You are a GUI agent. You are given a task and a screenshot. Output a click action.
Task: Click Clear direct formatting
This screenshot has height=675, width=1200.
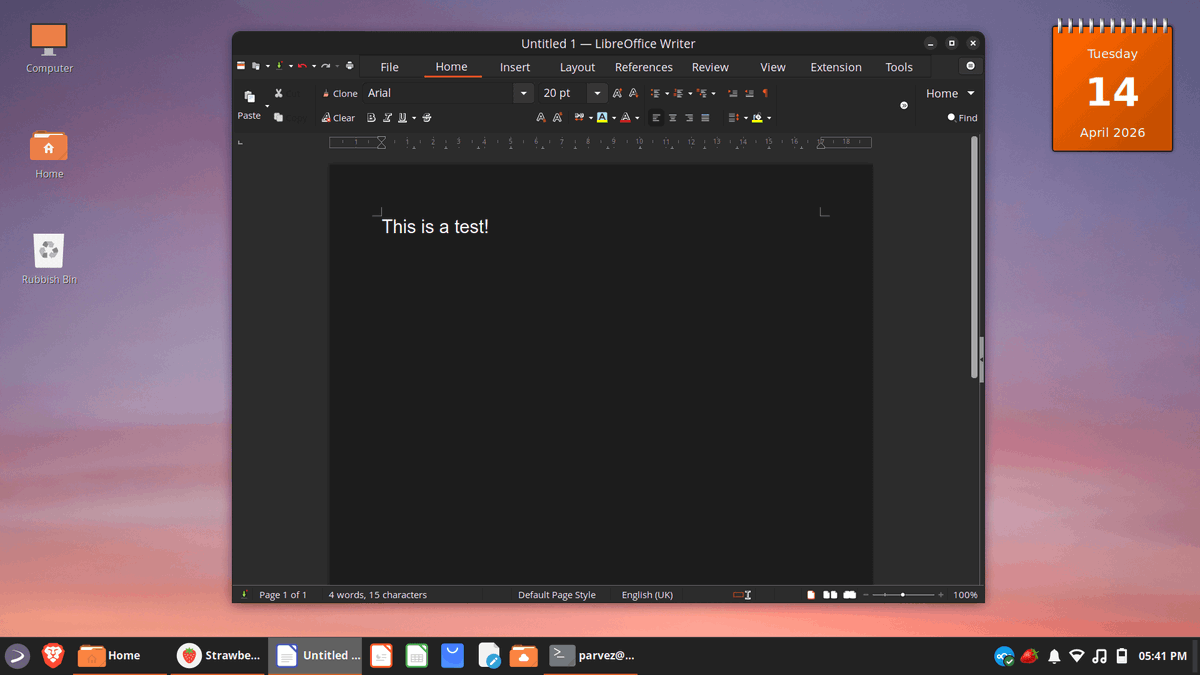point(338,118)
